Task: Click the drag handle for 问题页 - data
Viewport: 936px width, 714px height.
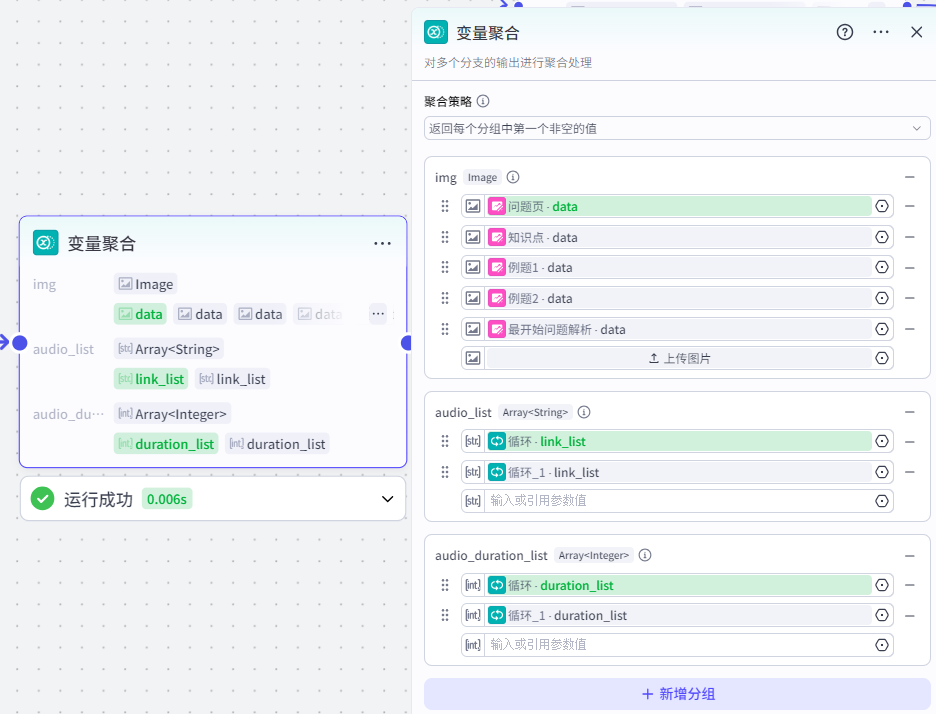Action: (445, 207)
